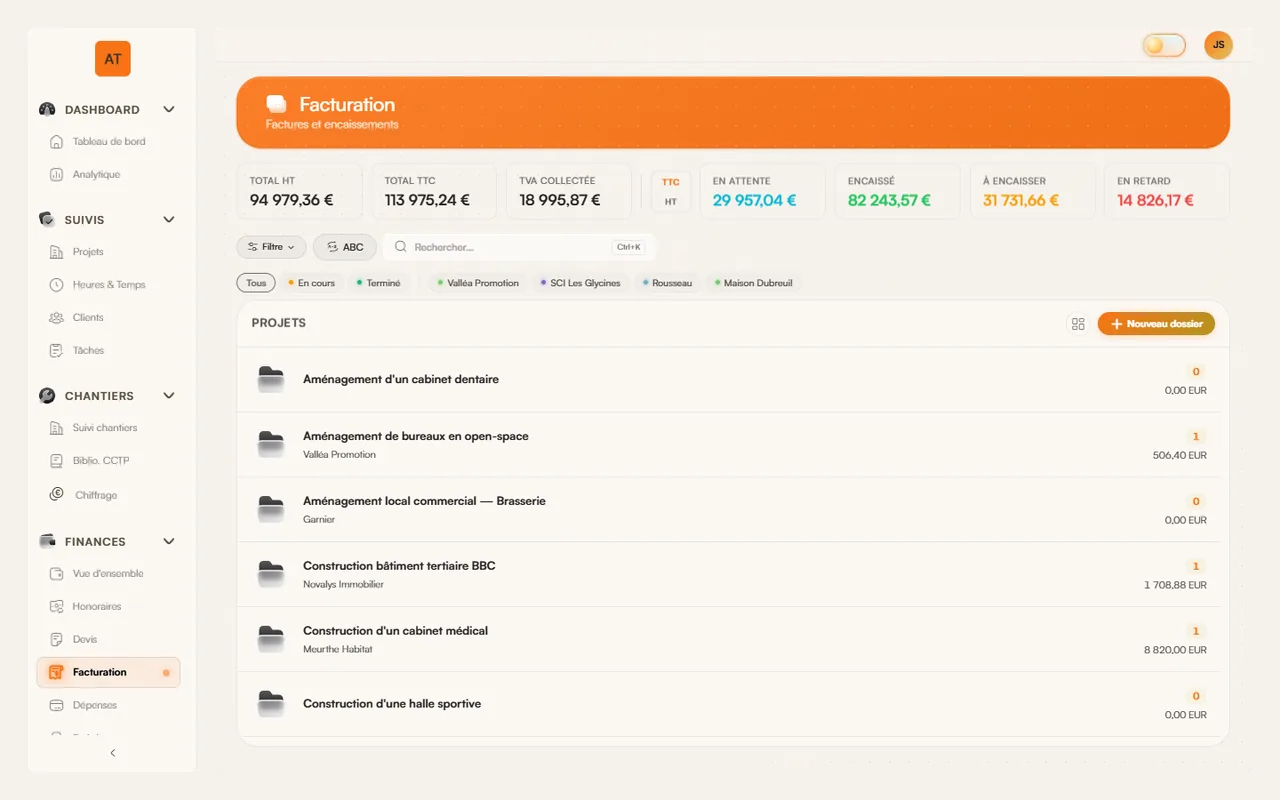Toggle the light/dark theme switch
Screen dimensions: 1280x800
pyautogui.click(x=1164, y=45)
